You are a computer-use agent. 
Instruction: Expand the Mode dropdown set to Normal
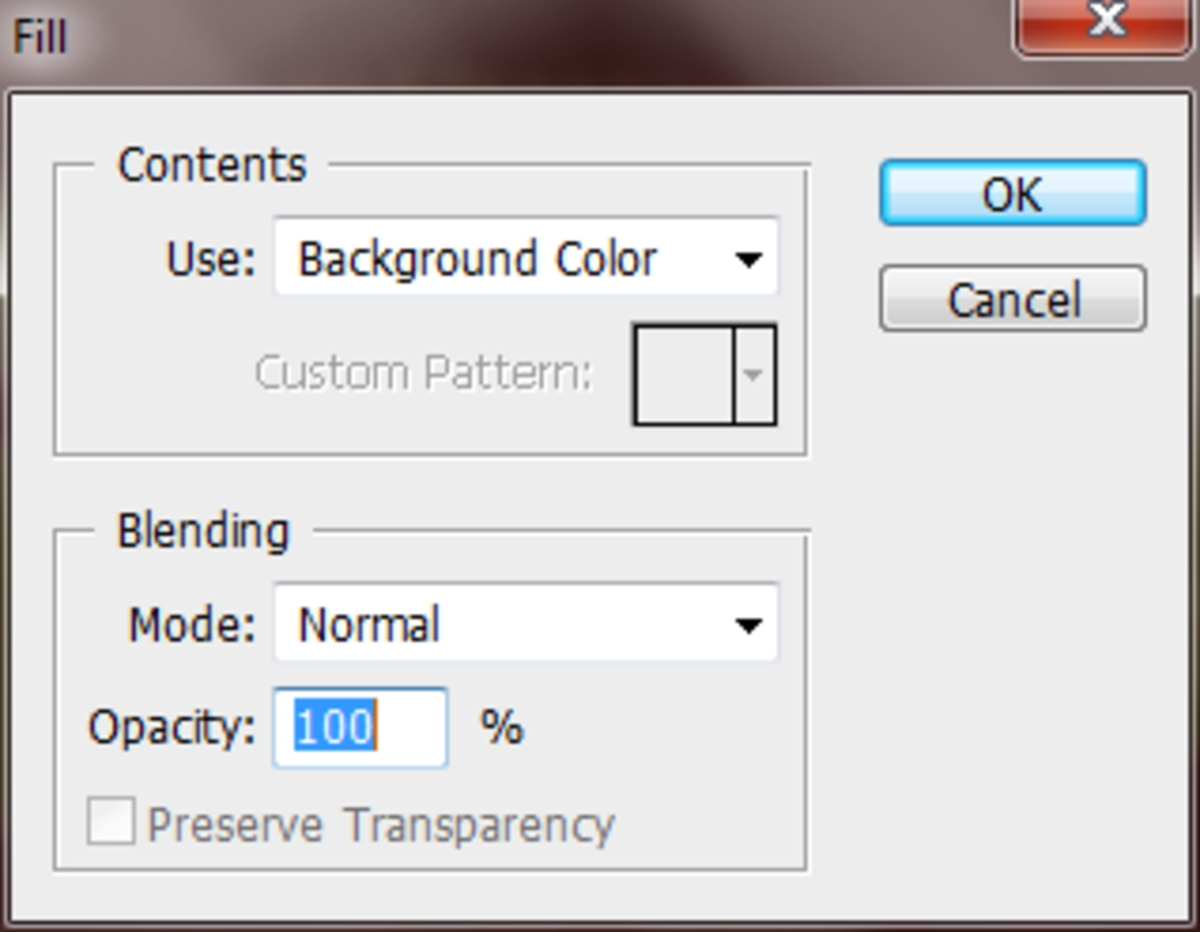525,624
